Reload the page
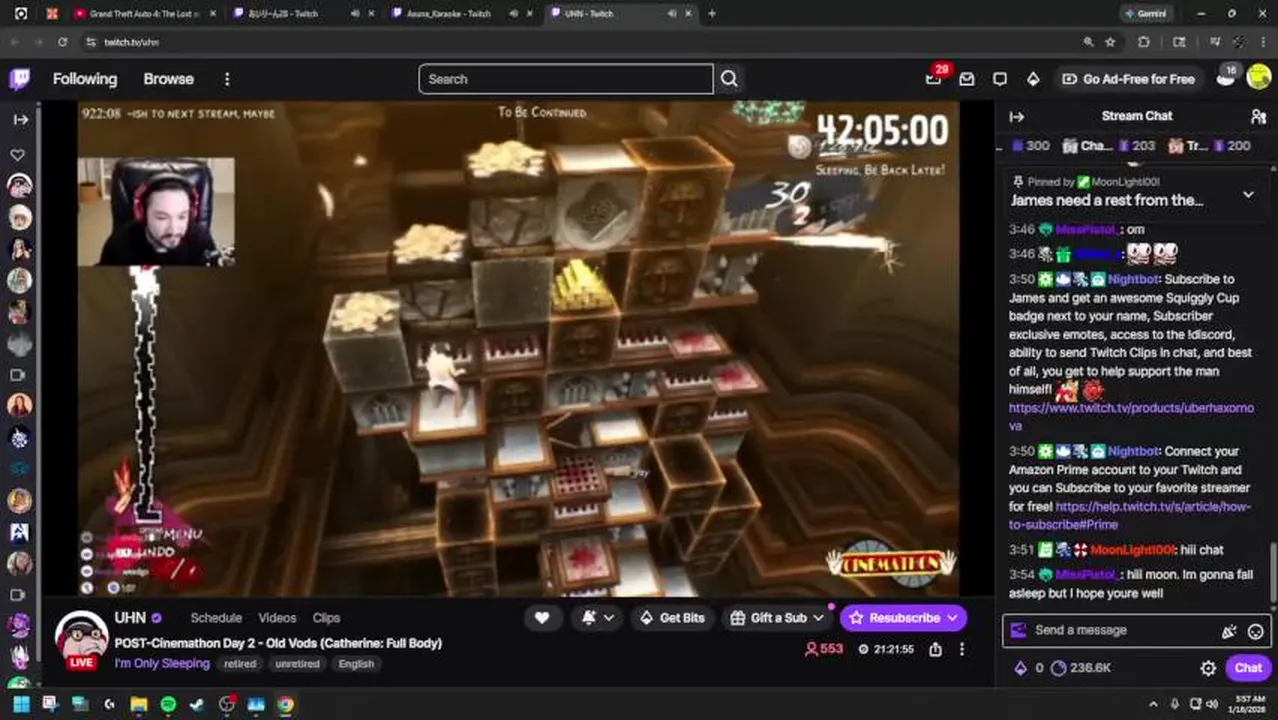 click(62, 42)
